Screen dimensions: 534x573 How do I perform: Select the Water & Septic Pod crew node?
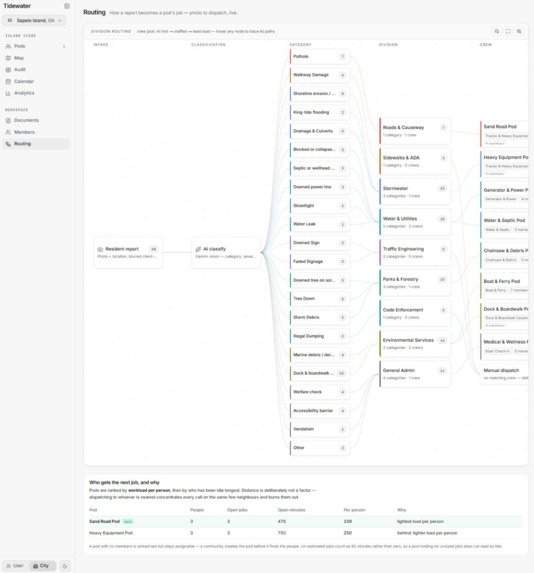click(504, 225)
